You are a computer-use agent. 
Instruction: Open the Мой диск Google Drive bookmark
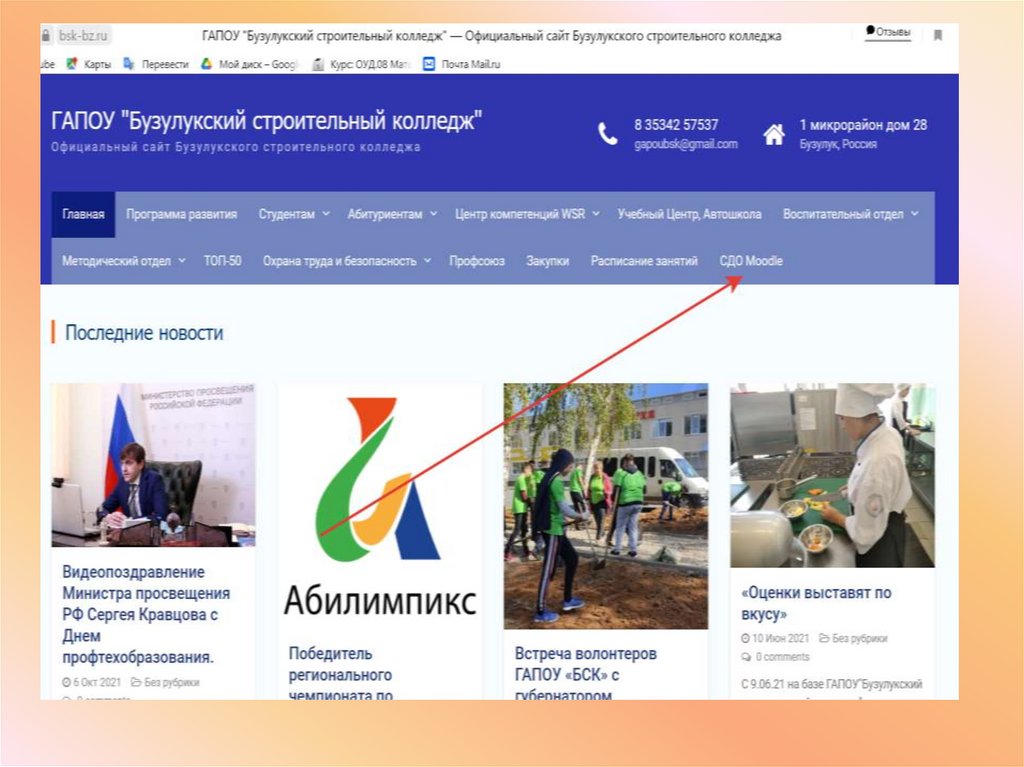coord(249,64)
